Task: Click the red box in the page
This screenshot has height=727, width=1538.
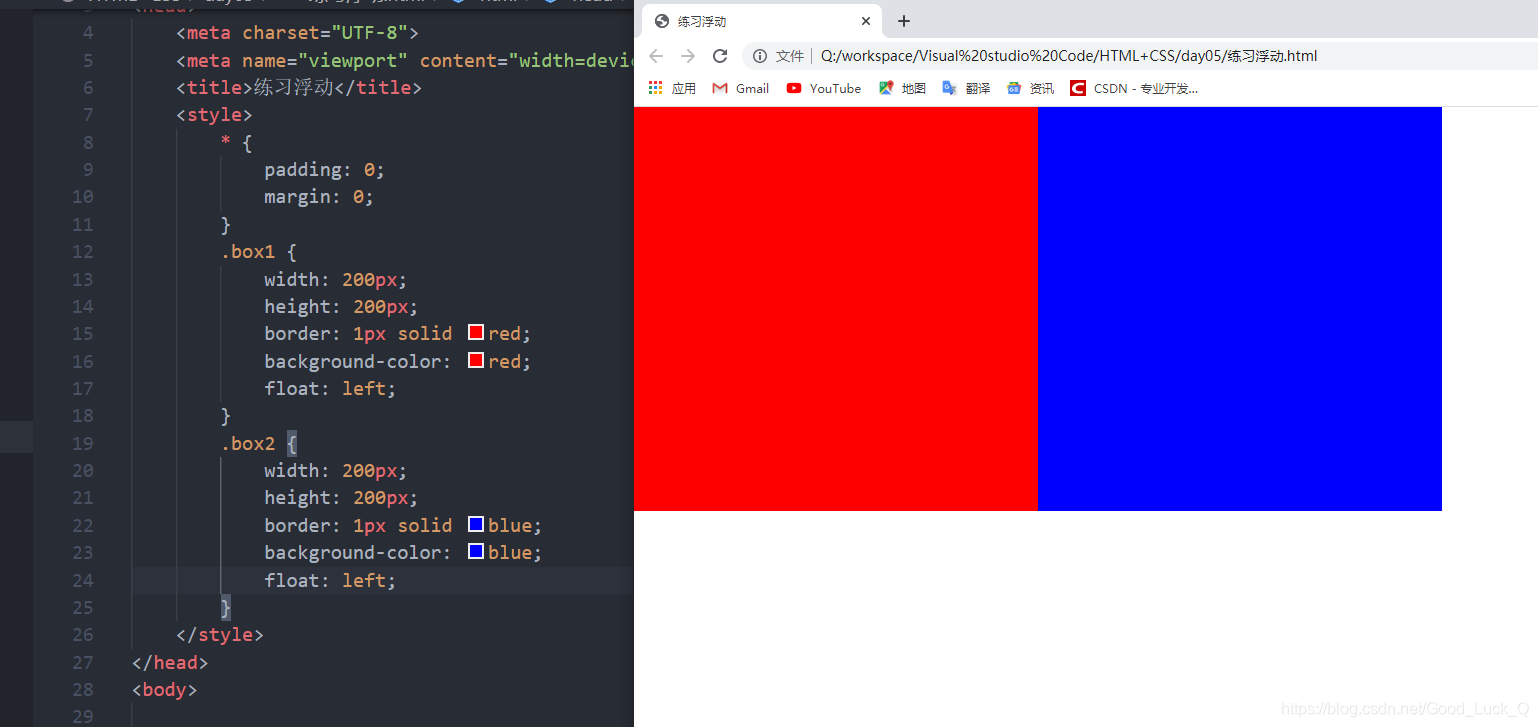Action: pyautogui.click(x=836, y=309)
